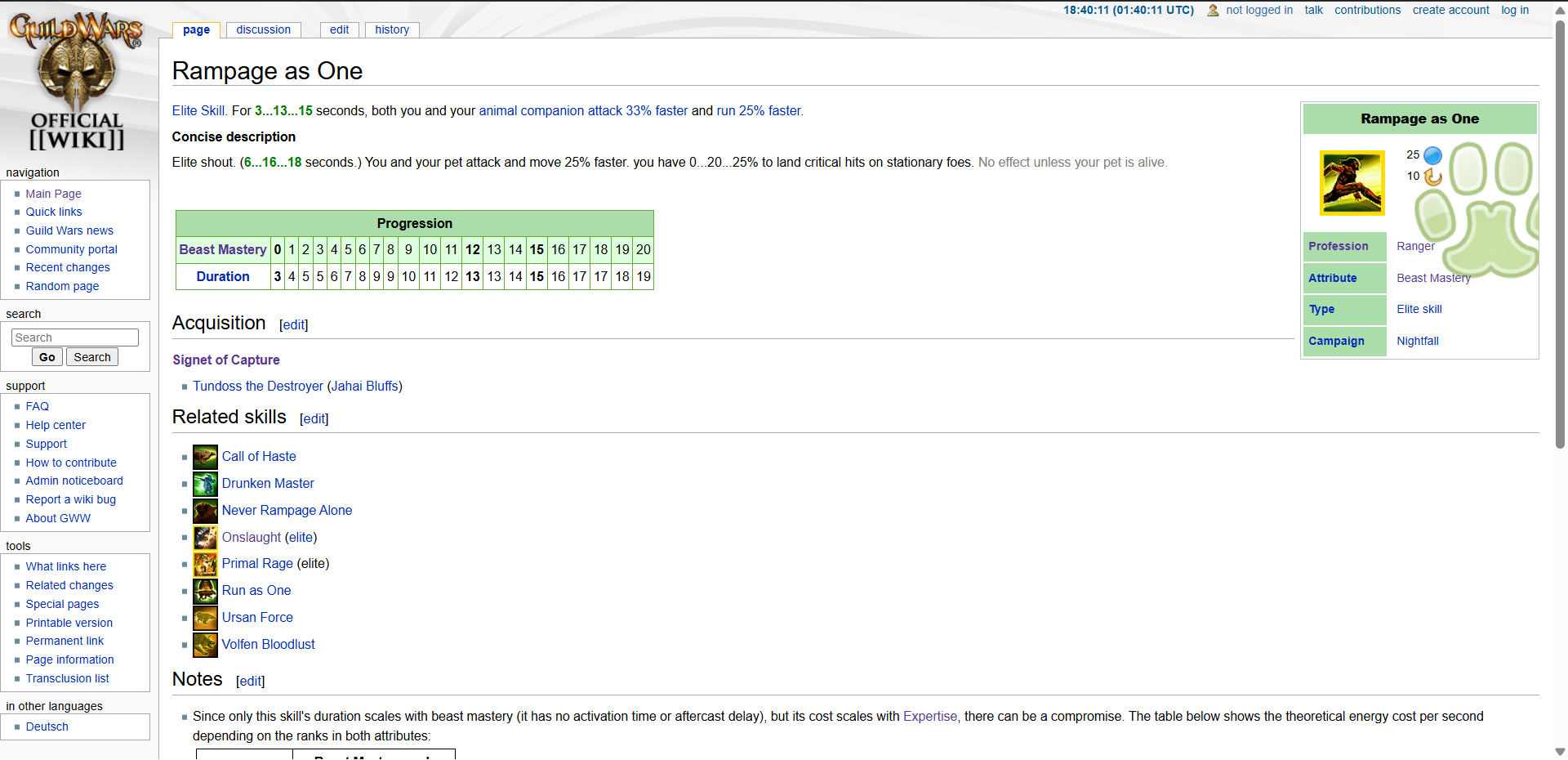Open the FAQ link
1568x760 pixels.
pos(37,406)
